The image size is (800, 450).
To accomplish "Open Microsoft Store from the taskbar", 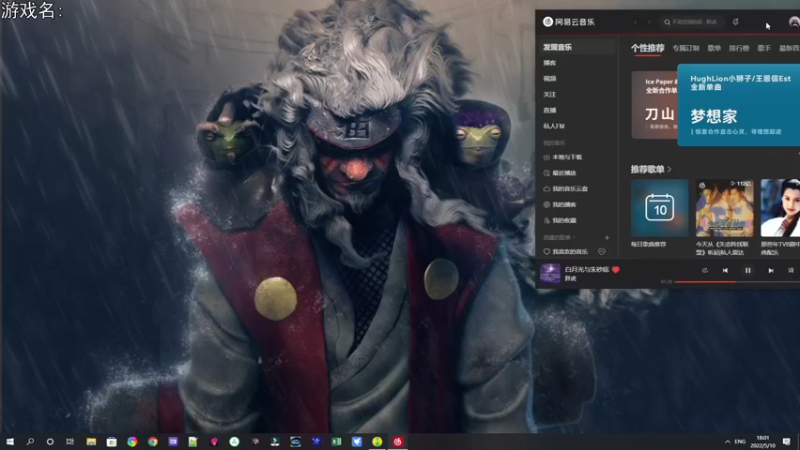I will click(112, 441).
